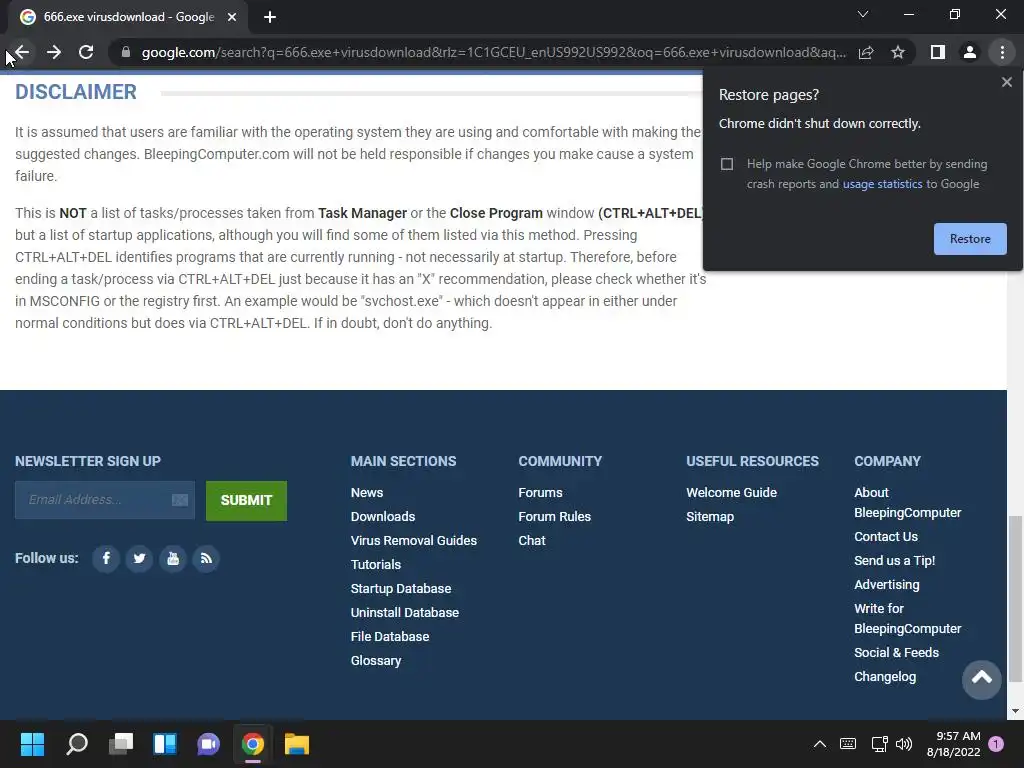Viewport: 1024px width, 768px height.
Task: Click the page vertical scrollbar thumb
Action: [1015, 598]
